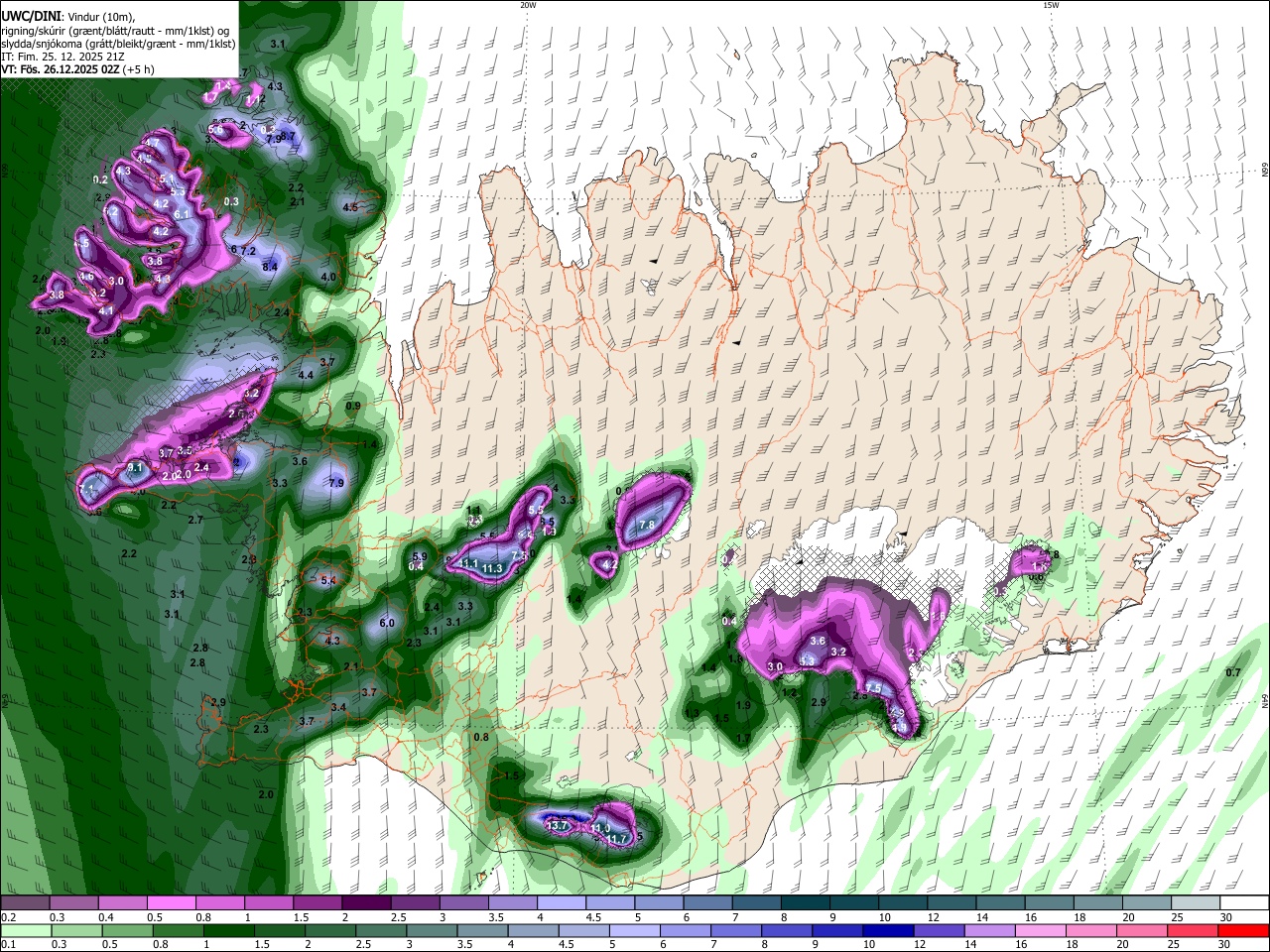The image size is (1270, 952).
Task: Click the 0.1 label in bottom legend row
Action: pos(7,944)
